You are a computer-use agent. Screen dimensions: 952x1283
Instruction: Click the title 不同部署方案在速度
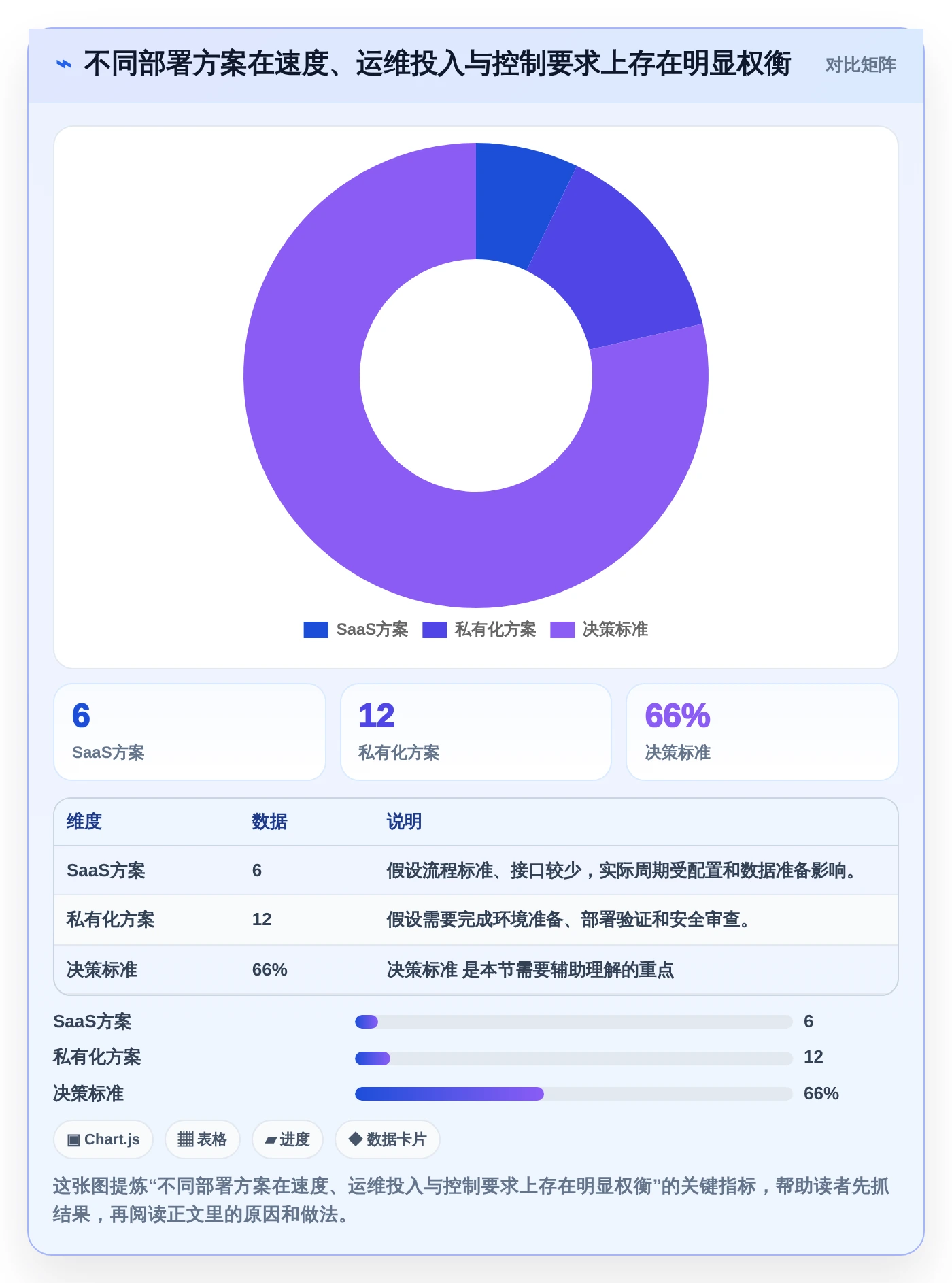pyautogui.click(x=437, y=64)
